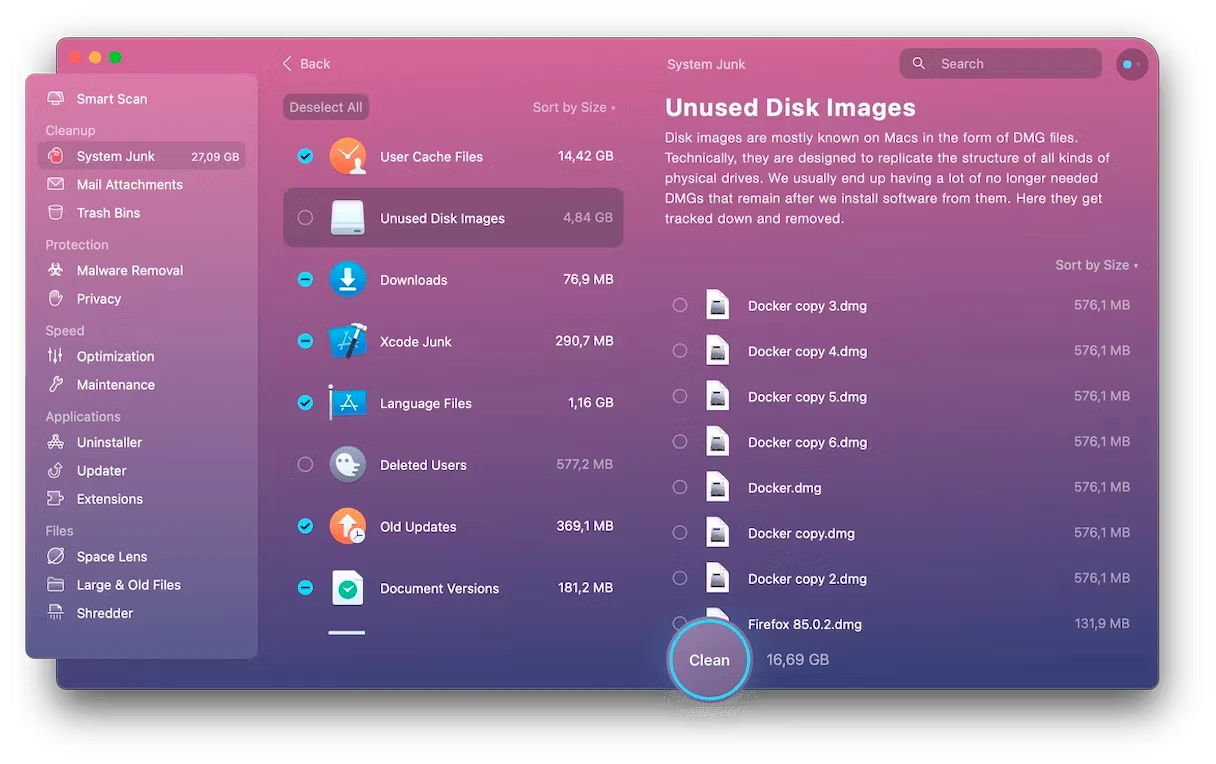Check the Deleted Users item
The width and height of the screenshot is (1216, 764).
(304, 464)
